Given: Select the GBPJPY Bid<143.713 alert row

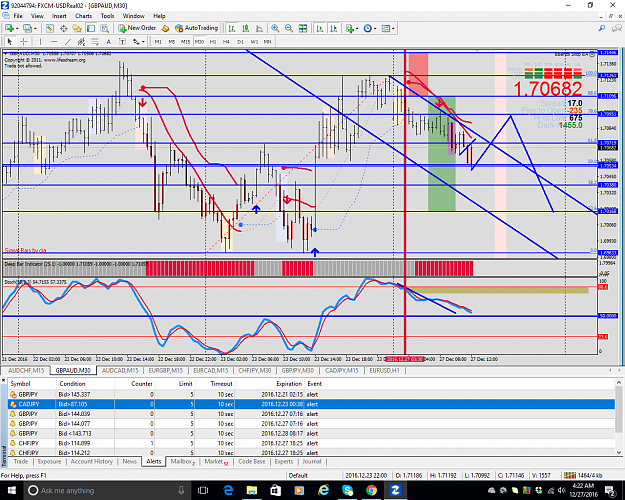Looking at the screenshot, I should click(311, 433).
